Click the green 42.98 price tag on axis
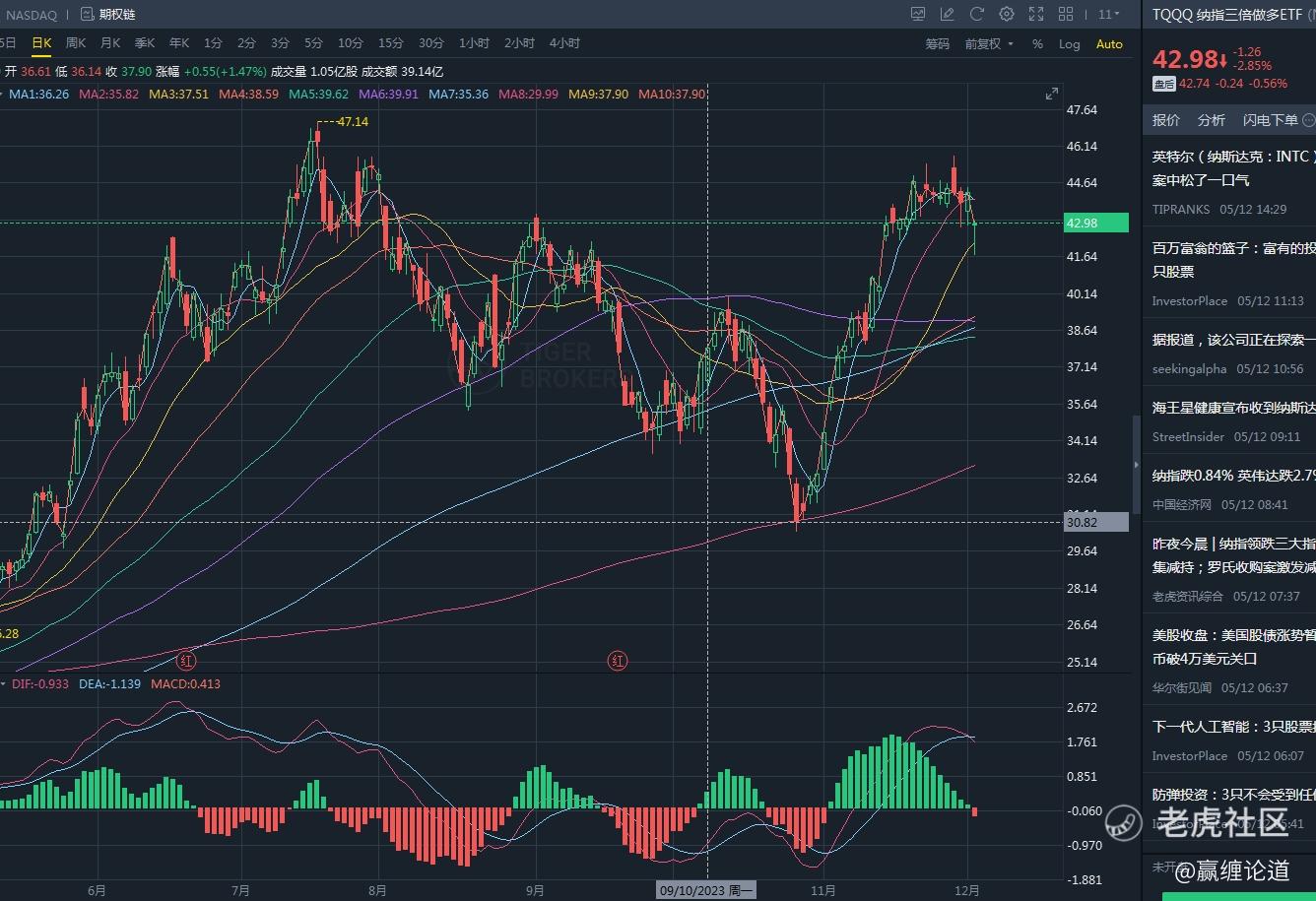 pyautogui.click(x=1096, y=224)
